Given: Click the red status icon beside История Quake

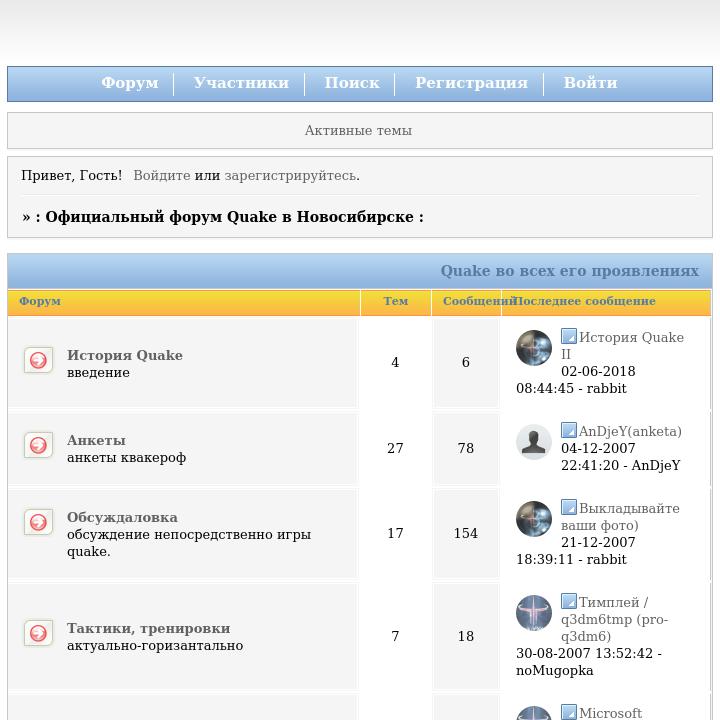Looking at the screenshot, I should point(38,360).
